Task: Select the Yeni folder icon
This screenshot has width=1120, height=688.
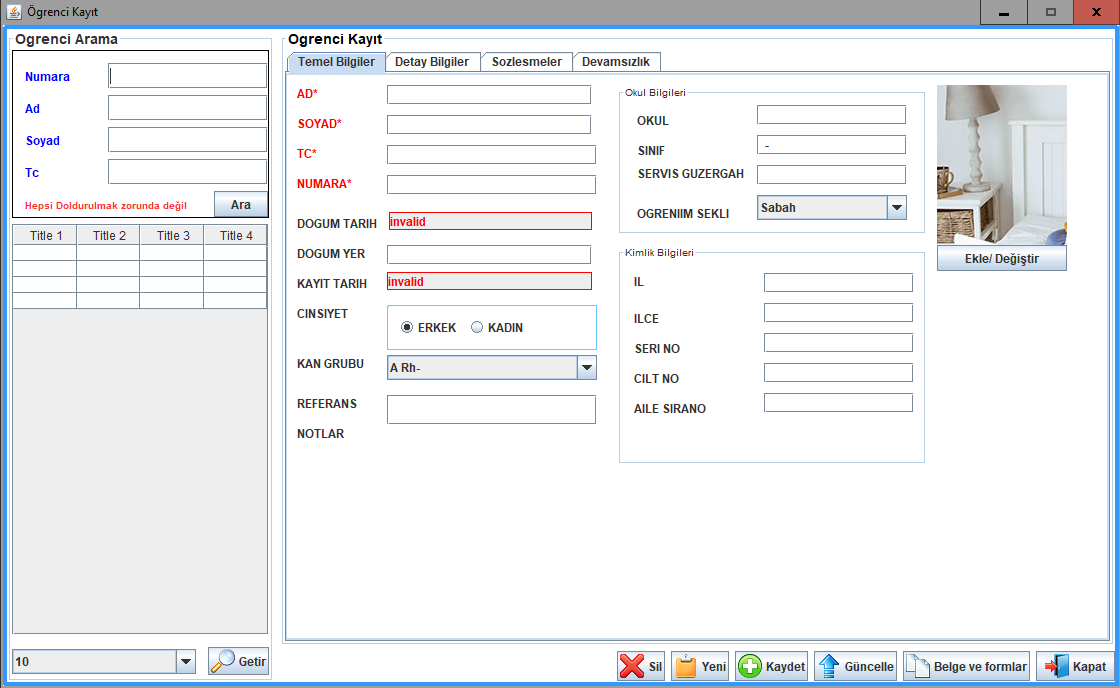Action: coord(688,666)
